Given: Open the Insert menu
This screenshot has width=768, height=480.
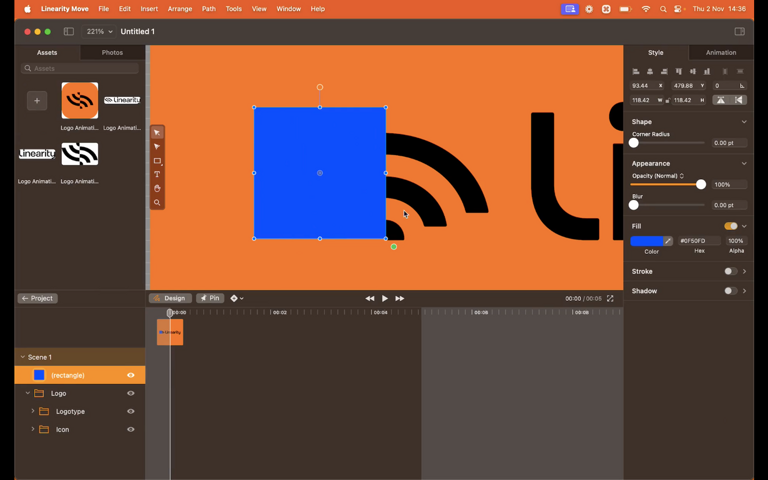Looking at the screenshot, I should click(149, 9).
